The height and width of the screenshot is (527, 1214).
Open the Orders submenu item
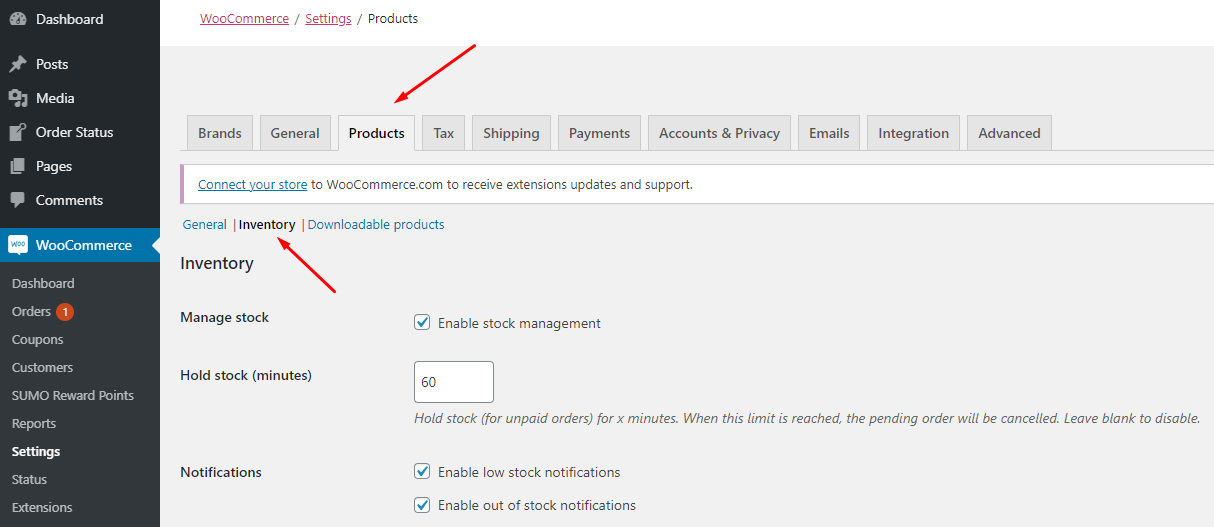tap(31, 312)
